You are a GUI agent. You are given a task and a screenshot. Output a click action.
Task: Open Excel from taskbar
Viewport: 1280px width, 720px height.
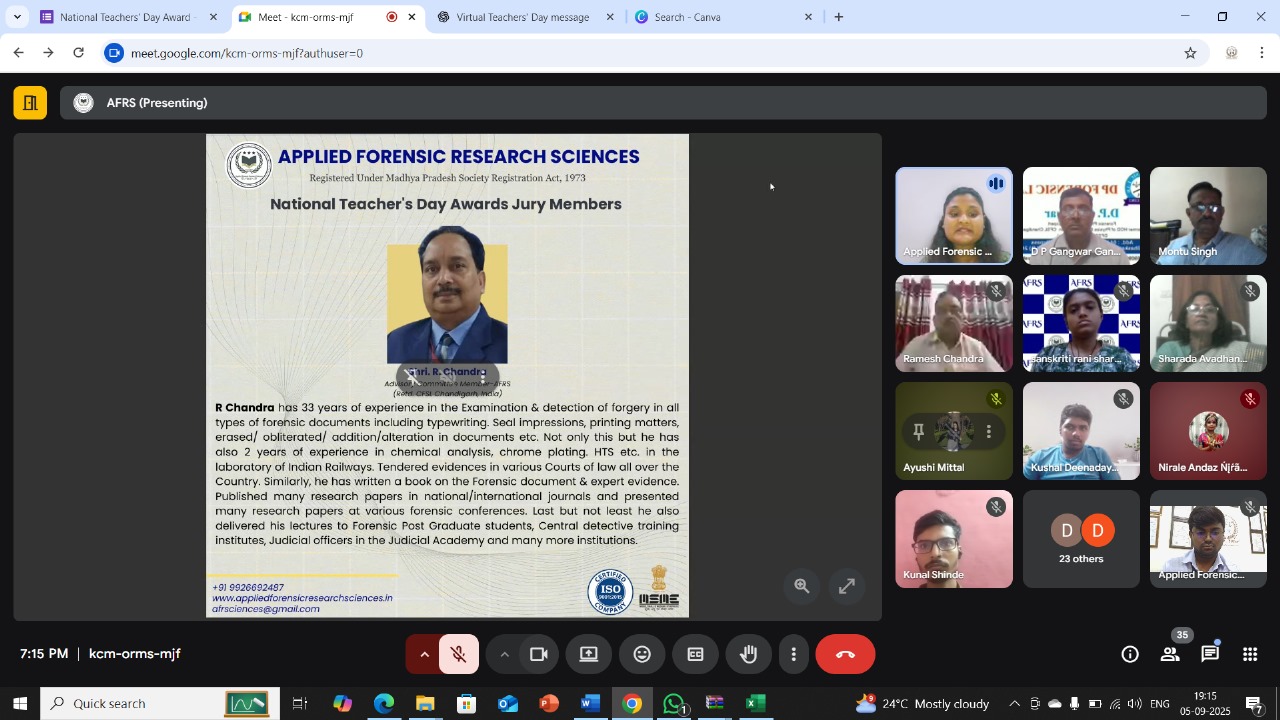tap(756, 704)
